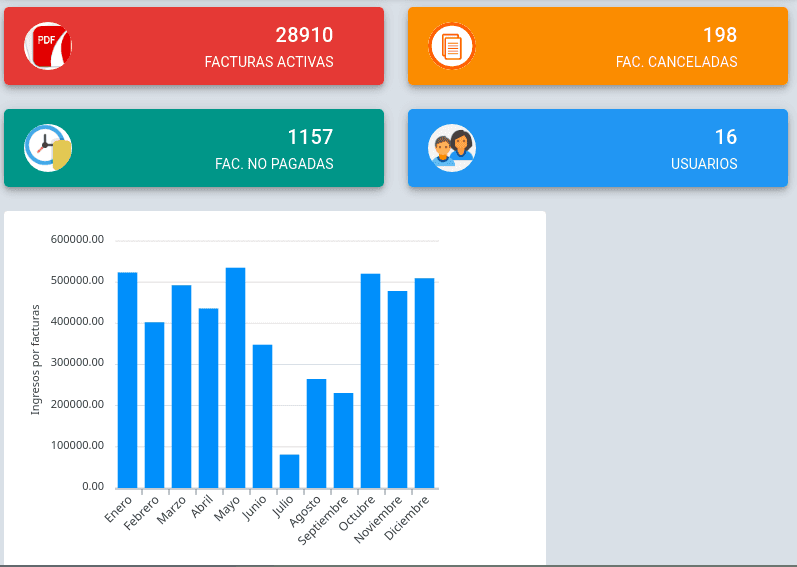
Task: Click the Abril x-axis label
Action: [202, 507]
